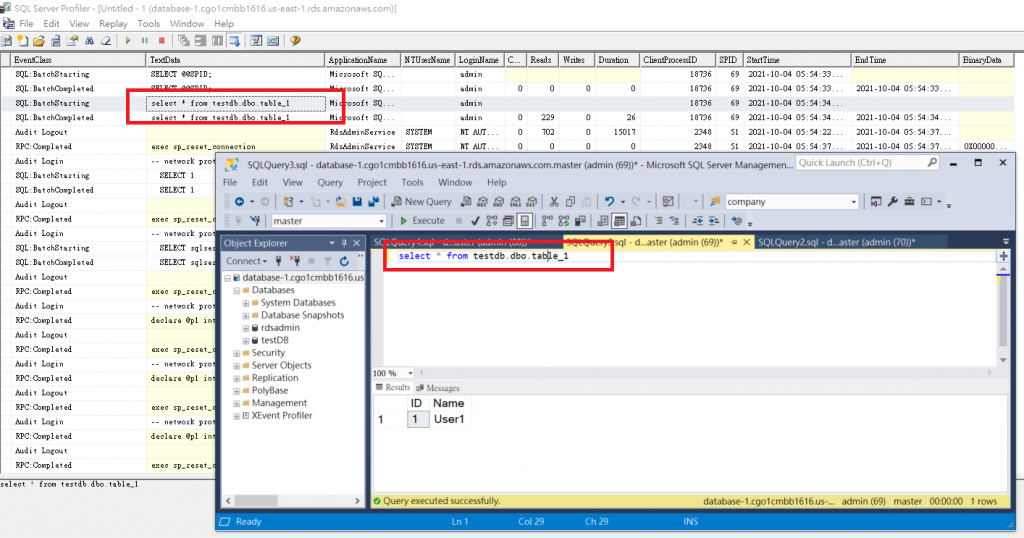Viewport: 1024px width, 538px height.
Task: Expand the Security node
Action: click(236, 353)
